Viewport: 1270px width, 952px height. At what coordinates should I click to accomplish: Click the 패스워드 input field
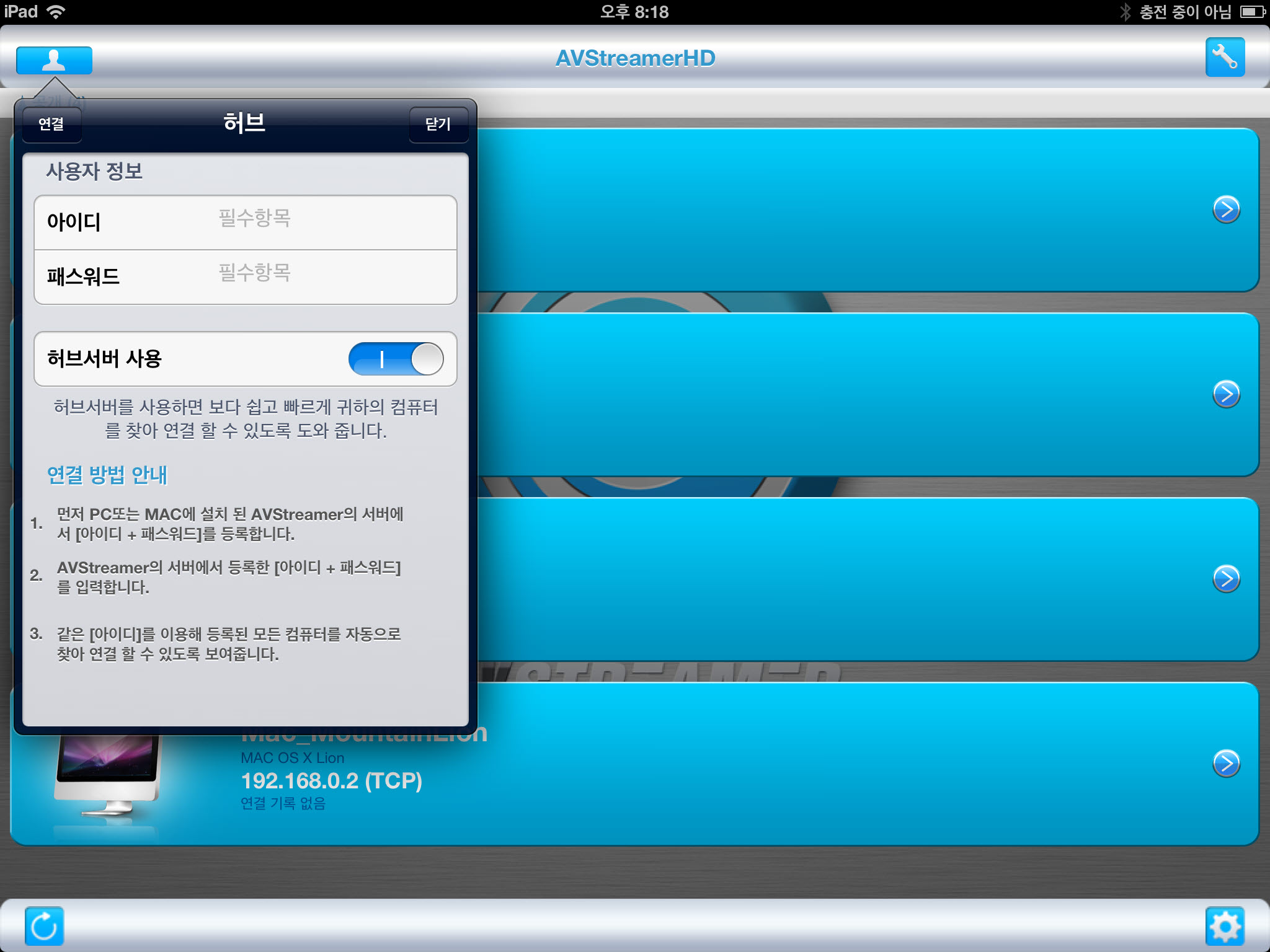246,277
